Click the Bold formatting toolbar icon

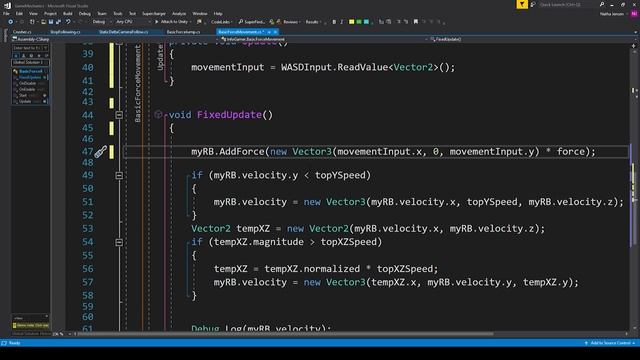[334, 22]
